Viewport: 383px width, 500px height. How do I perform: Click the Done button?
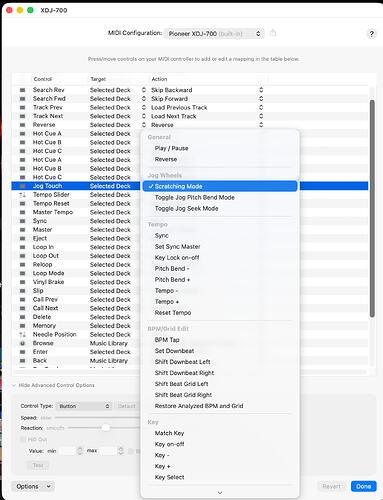click(363, 486)
